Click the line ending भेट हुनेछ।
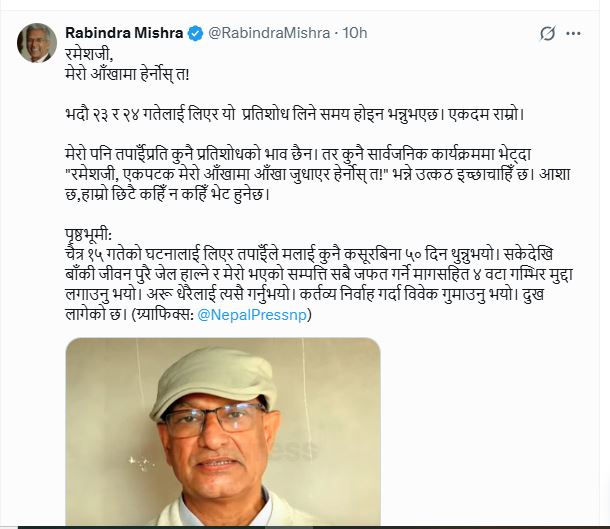The width and height of the screenshot is (610, 529). (168, 194)
